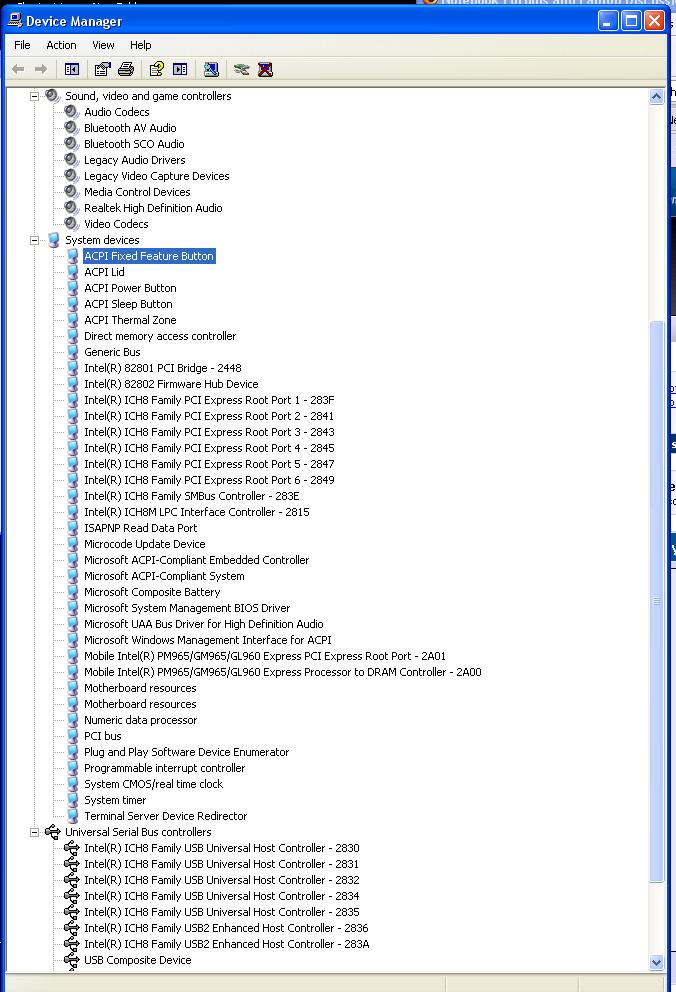Select Microcode Update Device
Screen dimensions: 676x992
point(145,544)
